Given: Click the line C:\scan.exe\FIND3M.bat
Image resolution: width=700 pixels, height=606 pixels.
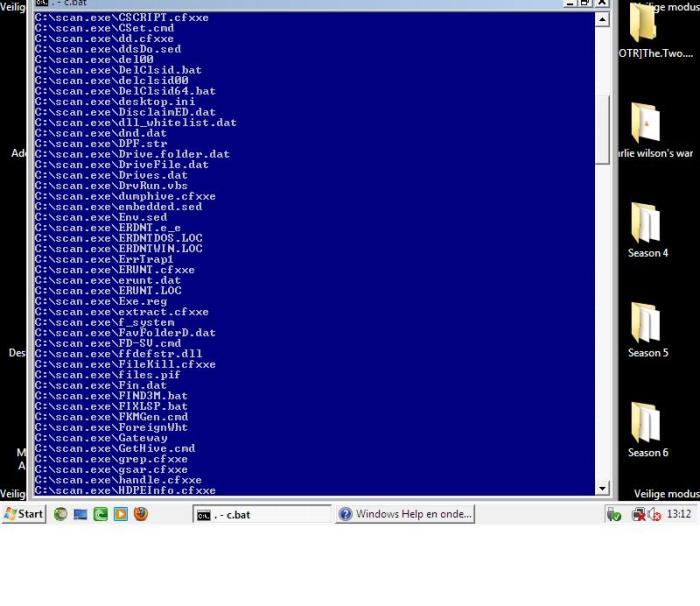Looking at the screenshot, I should click(x=111, y=396).
